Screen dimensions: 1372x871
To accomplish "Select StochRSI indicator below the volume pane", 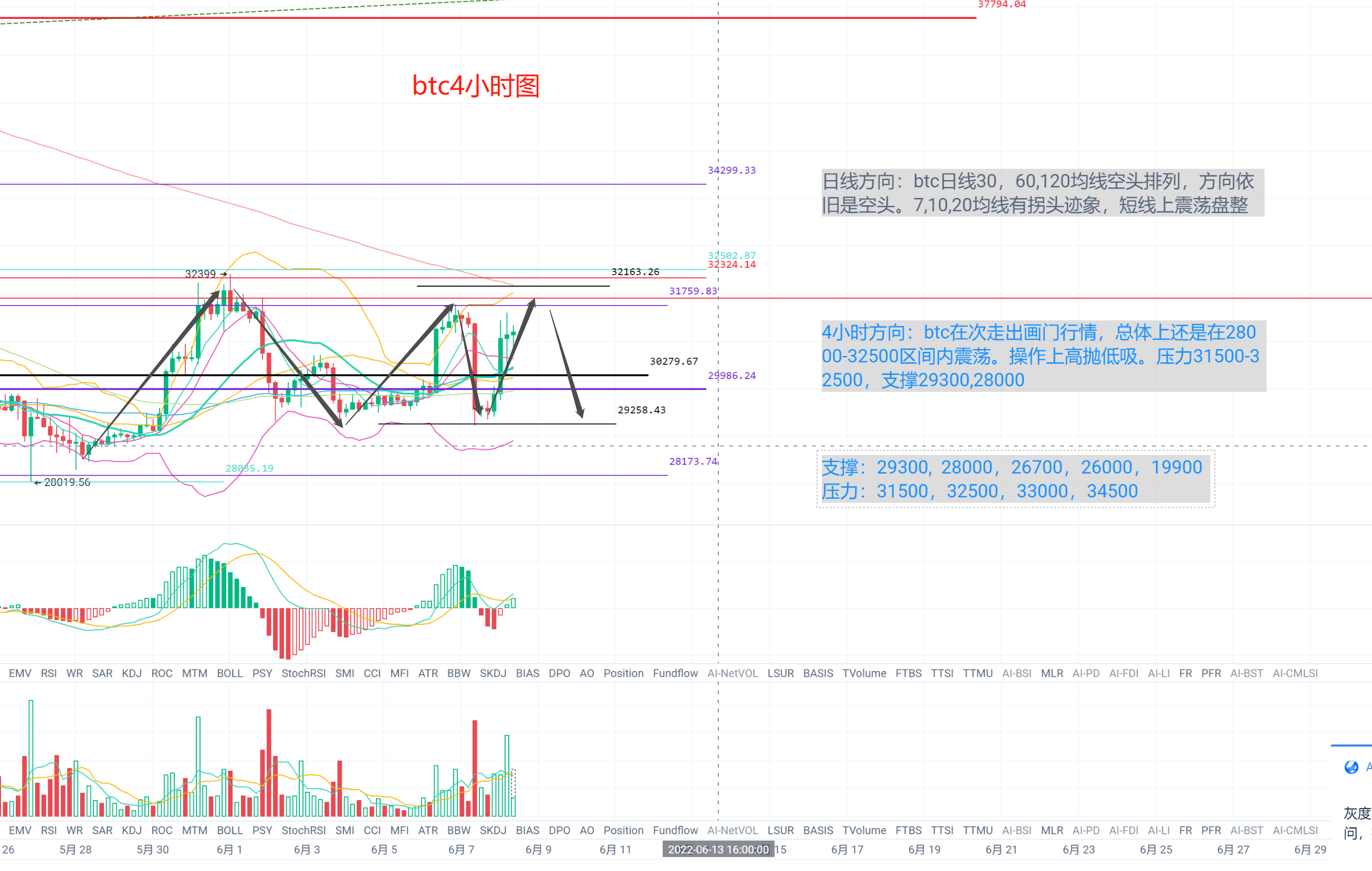I will (303, 831).
